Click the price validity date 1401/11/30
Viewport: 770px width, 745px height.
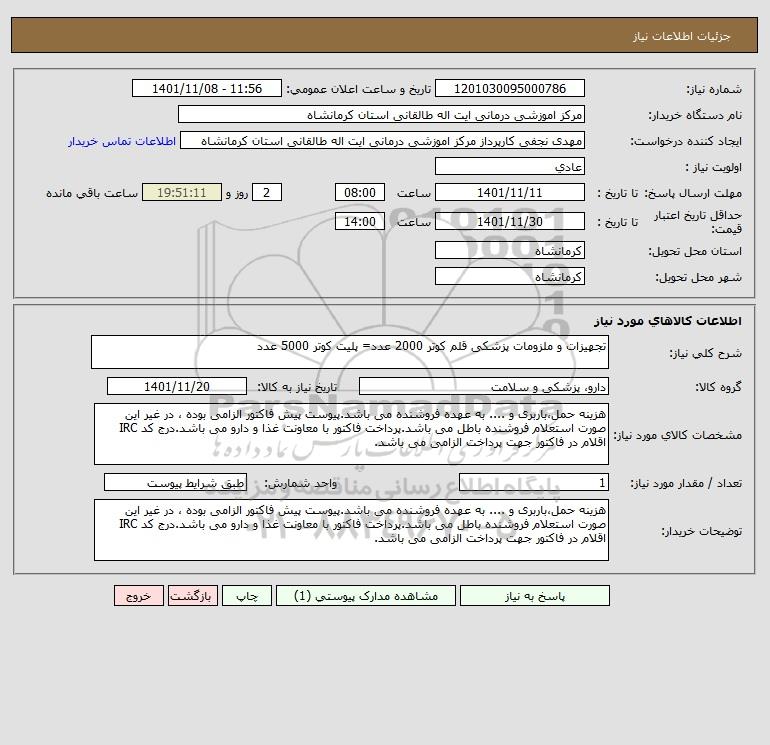pyautogui.click(x=510, y=221)
